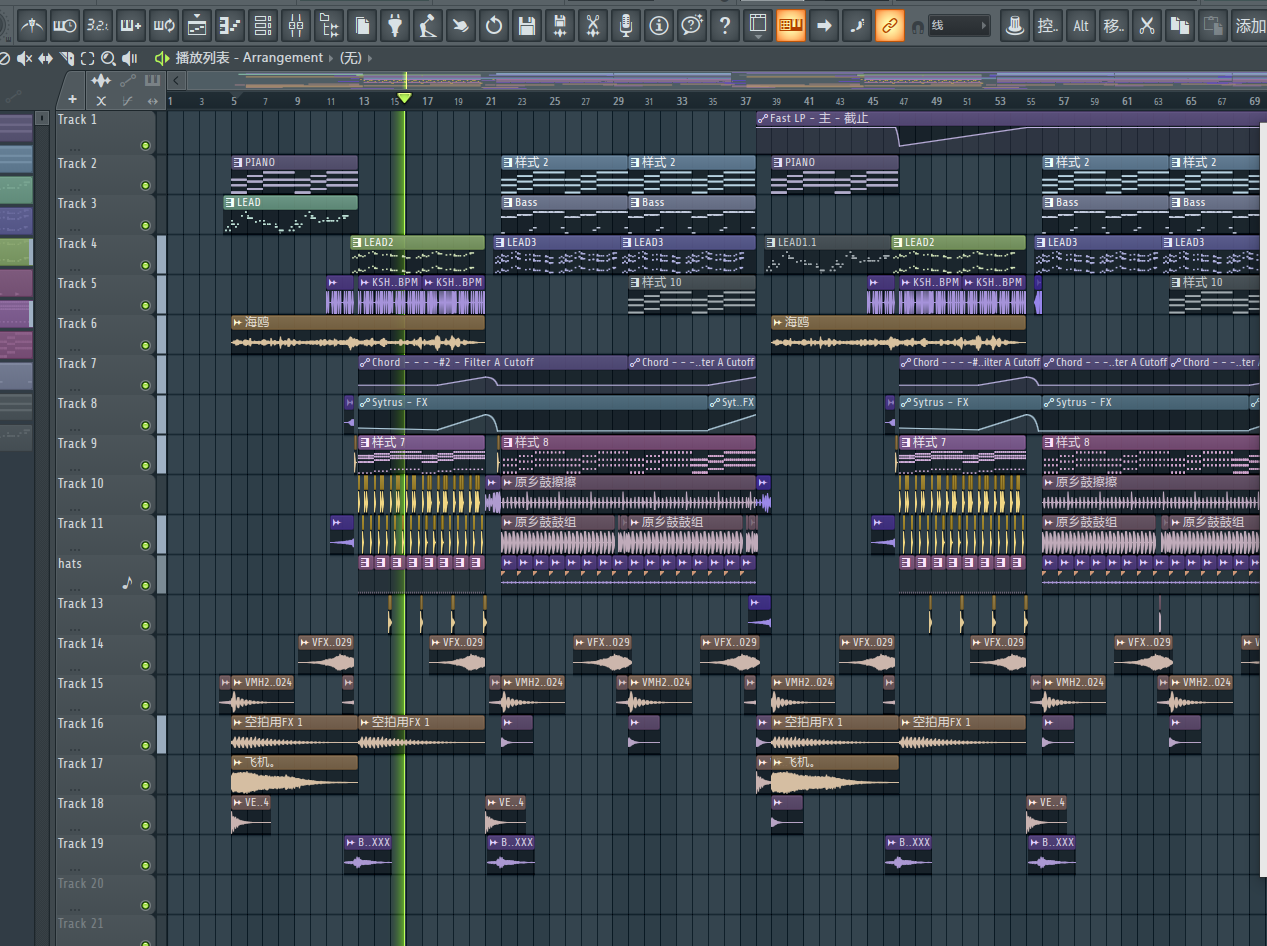Click the circular undo history icon
The height and width of the screenshot is (946, 1267).
pos(494,26)
